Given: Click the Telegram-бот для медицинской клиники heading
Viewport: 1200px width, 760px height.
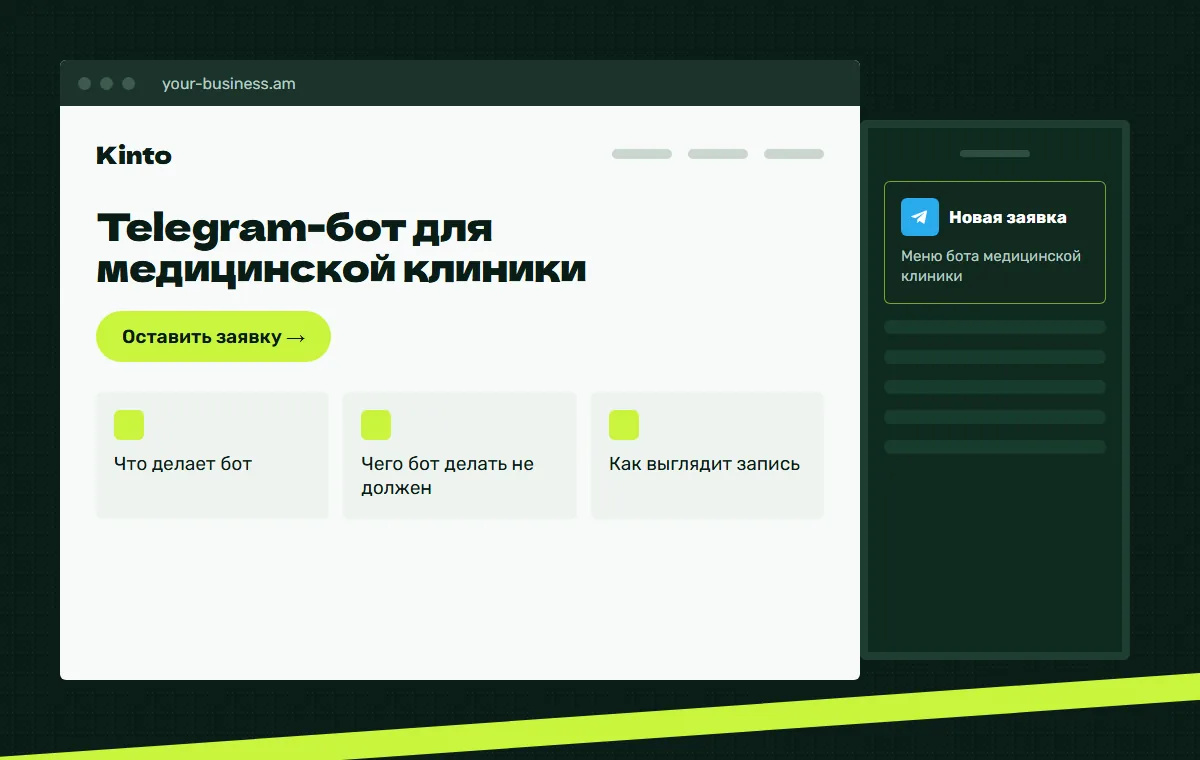Looking at the screenshot, I should 342,248.
